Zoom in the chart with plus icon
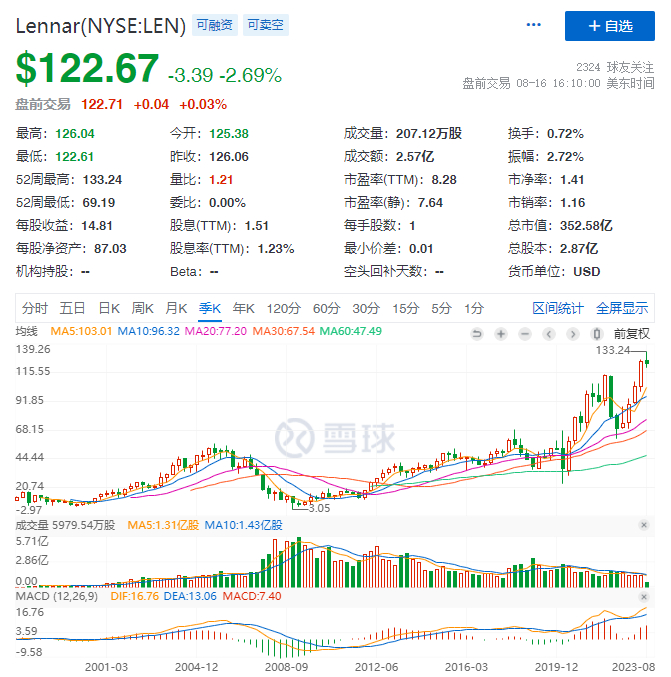This screenshot has height=677, width=671. point(501,334)
